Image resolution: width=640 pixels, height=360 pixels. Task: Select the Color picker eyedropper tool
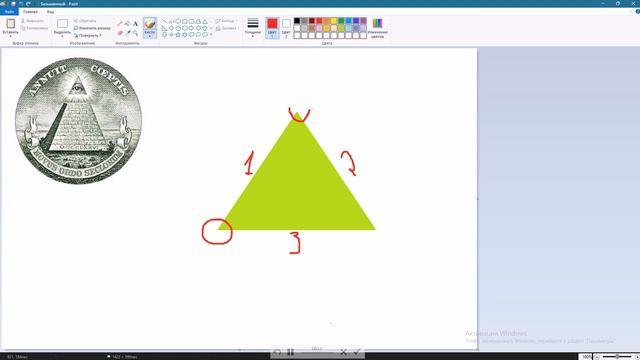(128, 33)
